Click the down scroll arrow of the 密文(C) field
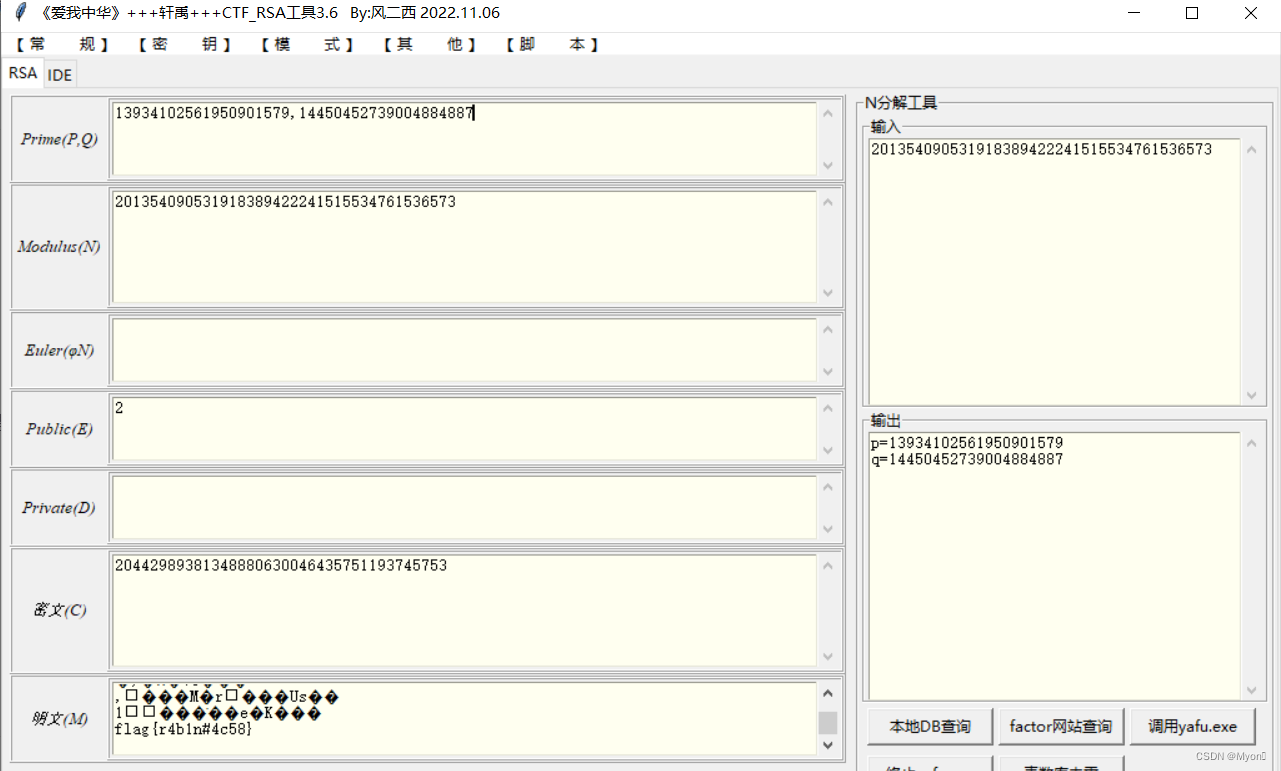This screenshot has width=1281, height=771. (827, 658)
